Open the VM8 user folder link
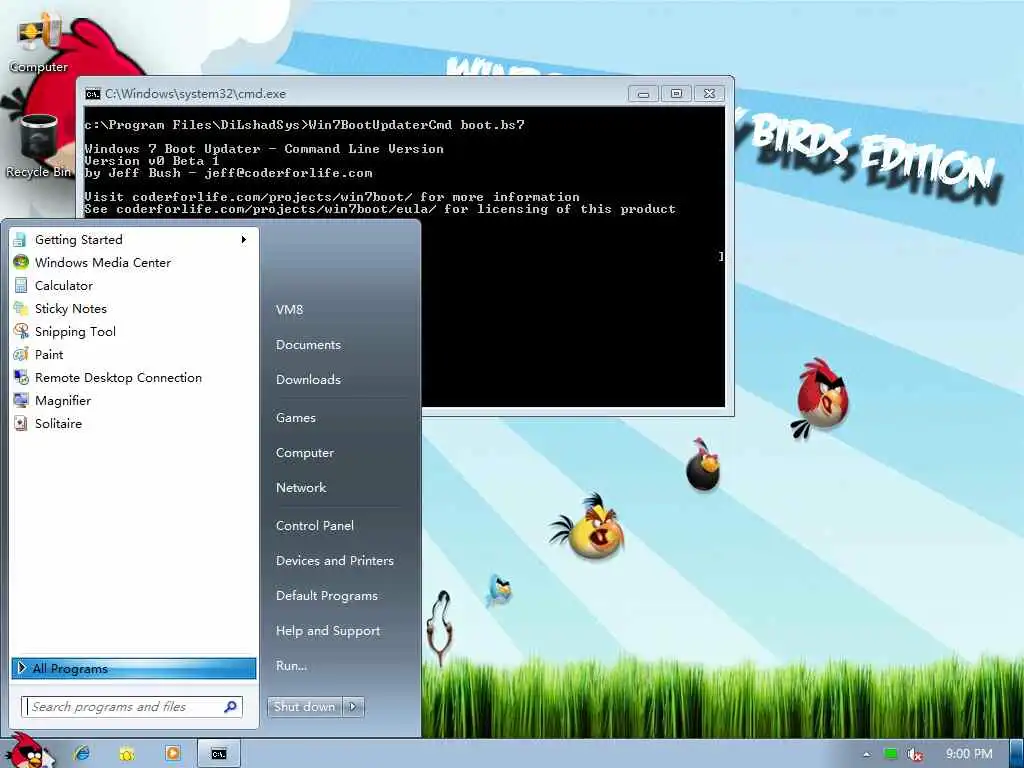This screenshot has width=1024, height=768. (x=289, y=310)
